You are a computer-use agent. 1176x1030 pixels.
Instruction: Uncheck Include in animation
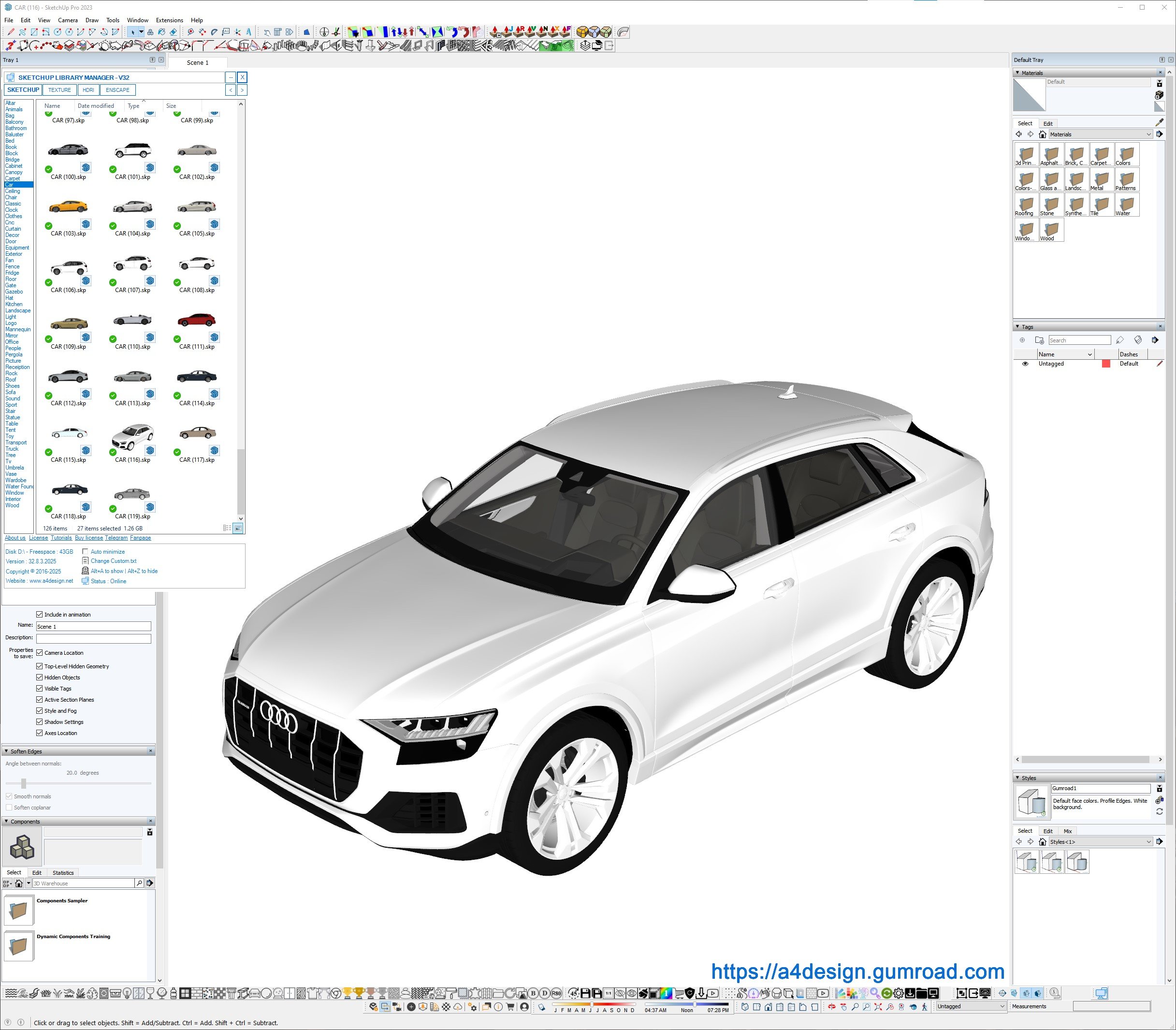[x=40, y=615]
